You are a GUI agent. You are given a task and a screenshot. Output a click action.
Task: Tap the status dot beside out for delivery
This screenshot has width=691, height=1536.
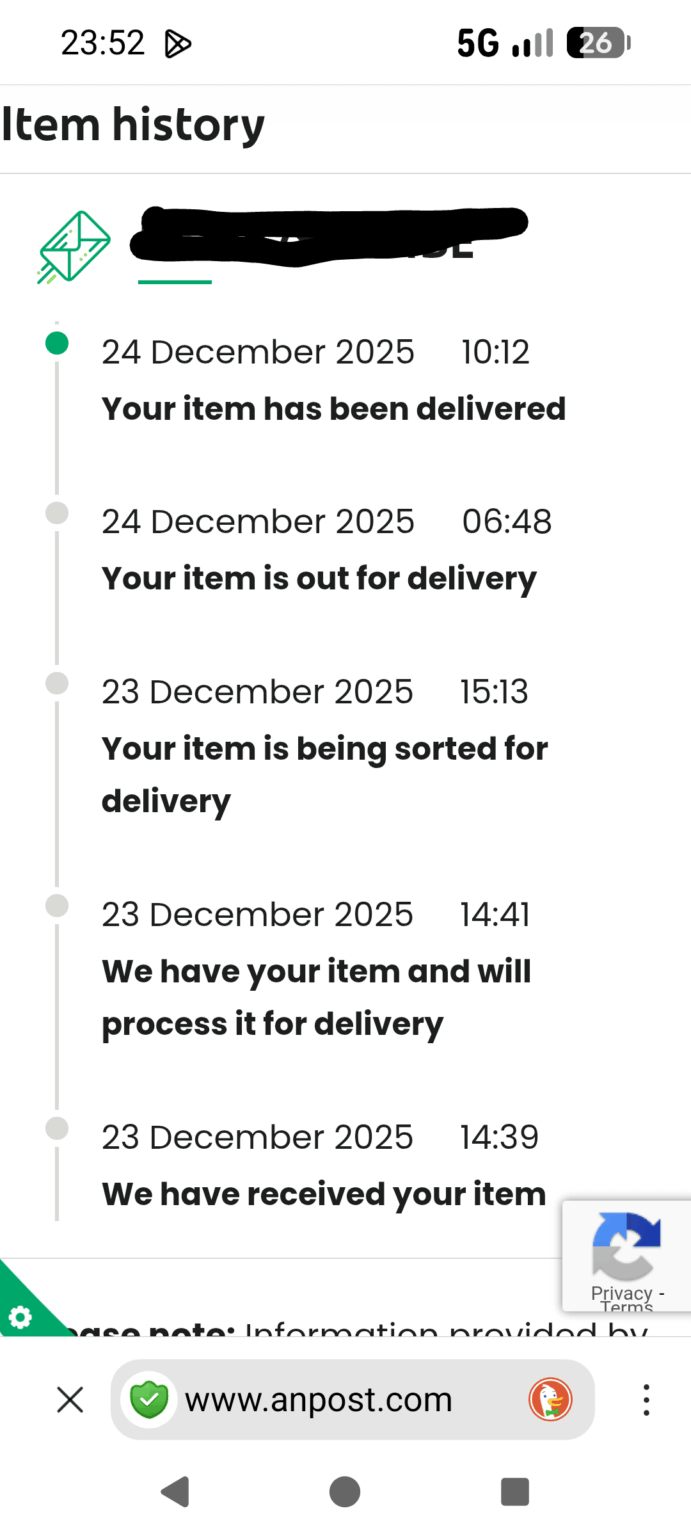pyautogui.click(x=57, y=513)
